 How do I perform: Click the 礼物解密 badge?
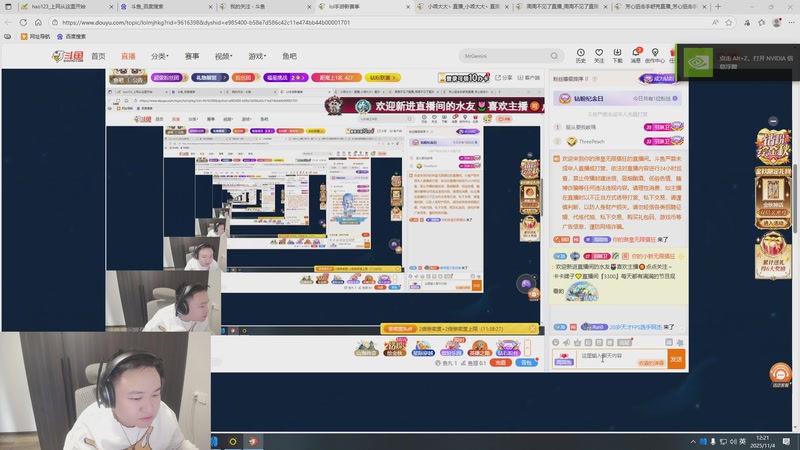(x=209, y=78)
